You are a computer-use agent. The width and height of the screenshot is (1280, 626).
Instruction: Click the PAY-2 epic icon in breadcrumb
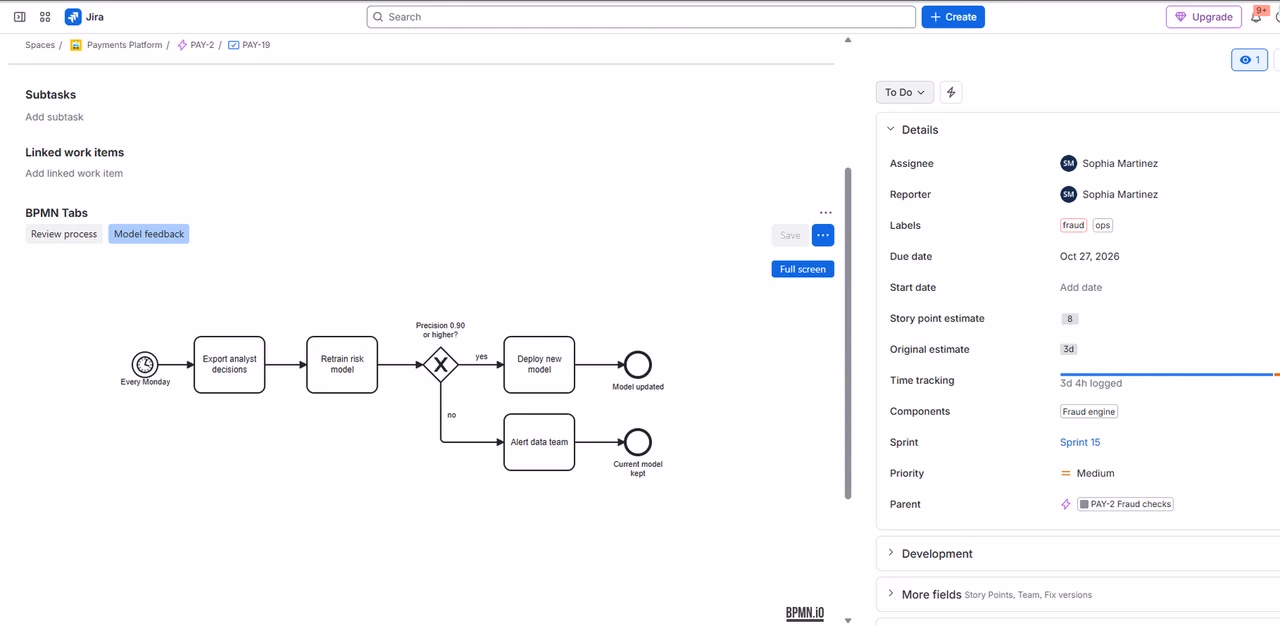pyautogui.click(x=182, y=45)
